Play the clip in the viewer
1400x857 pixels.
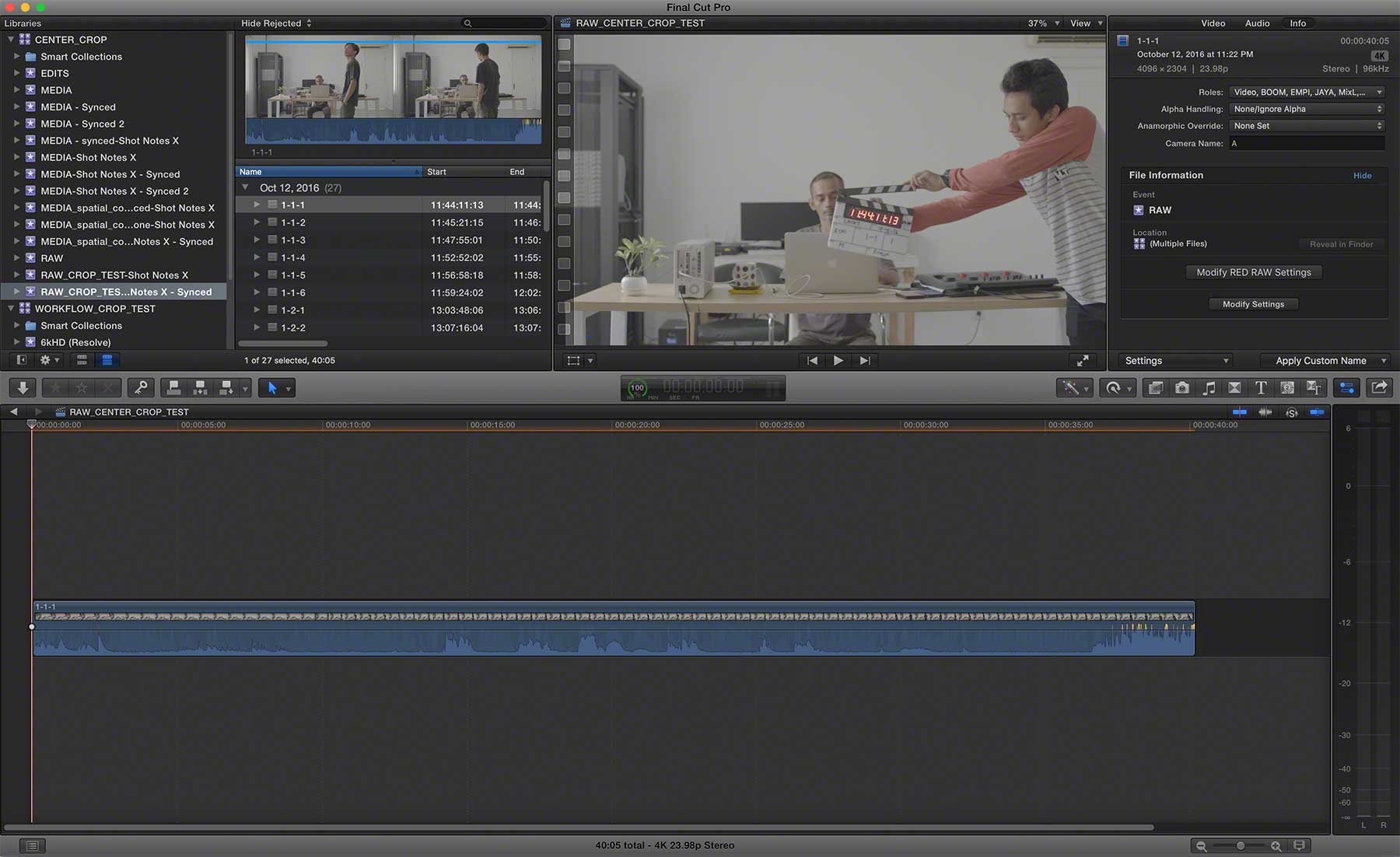[x=838, y=360]
